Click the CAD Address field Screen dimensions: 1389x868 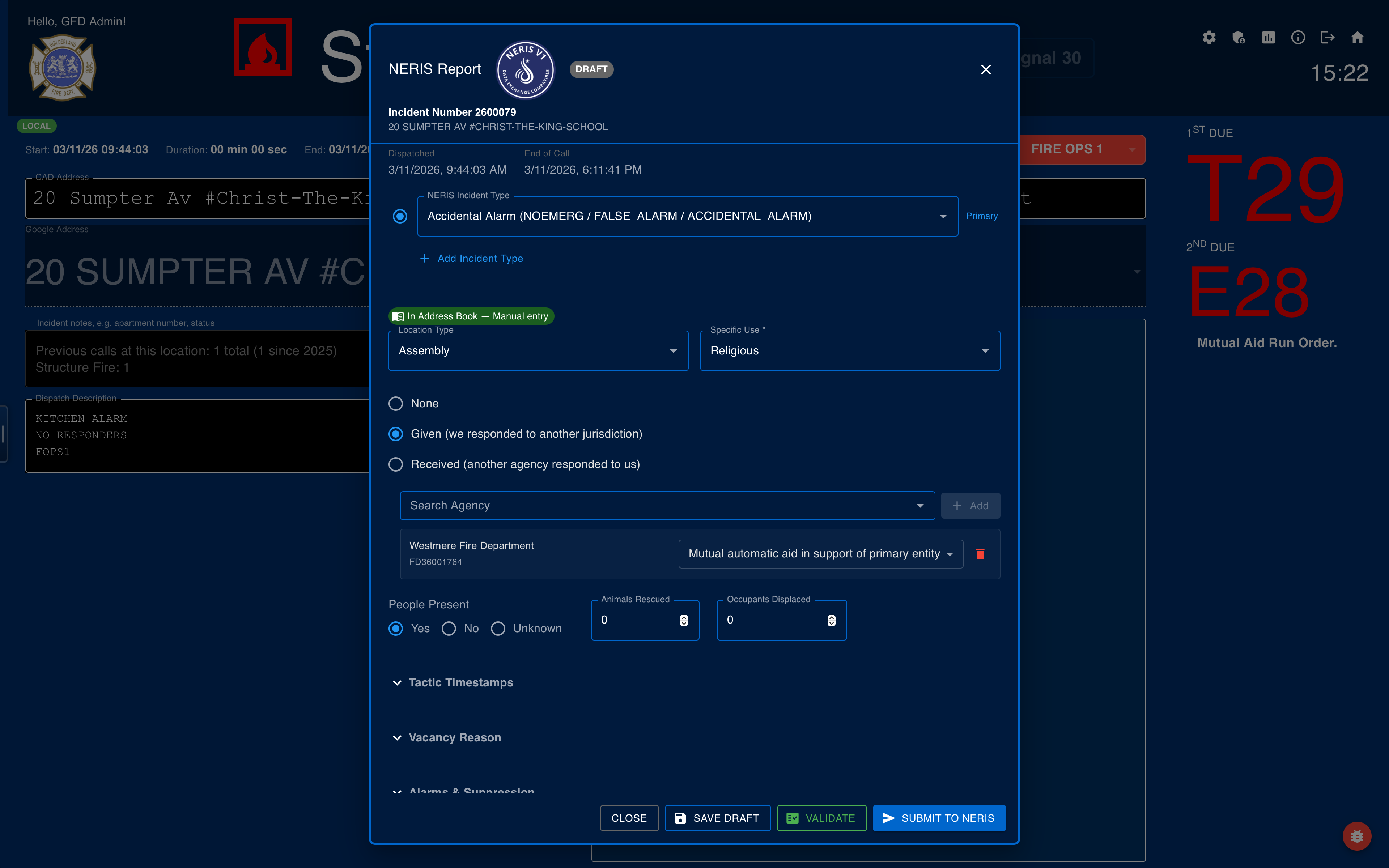(197, 198)
